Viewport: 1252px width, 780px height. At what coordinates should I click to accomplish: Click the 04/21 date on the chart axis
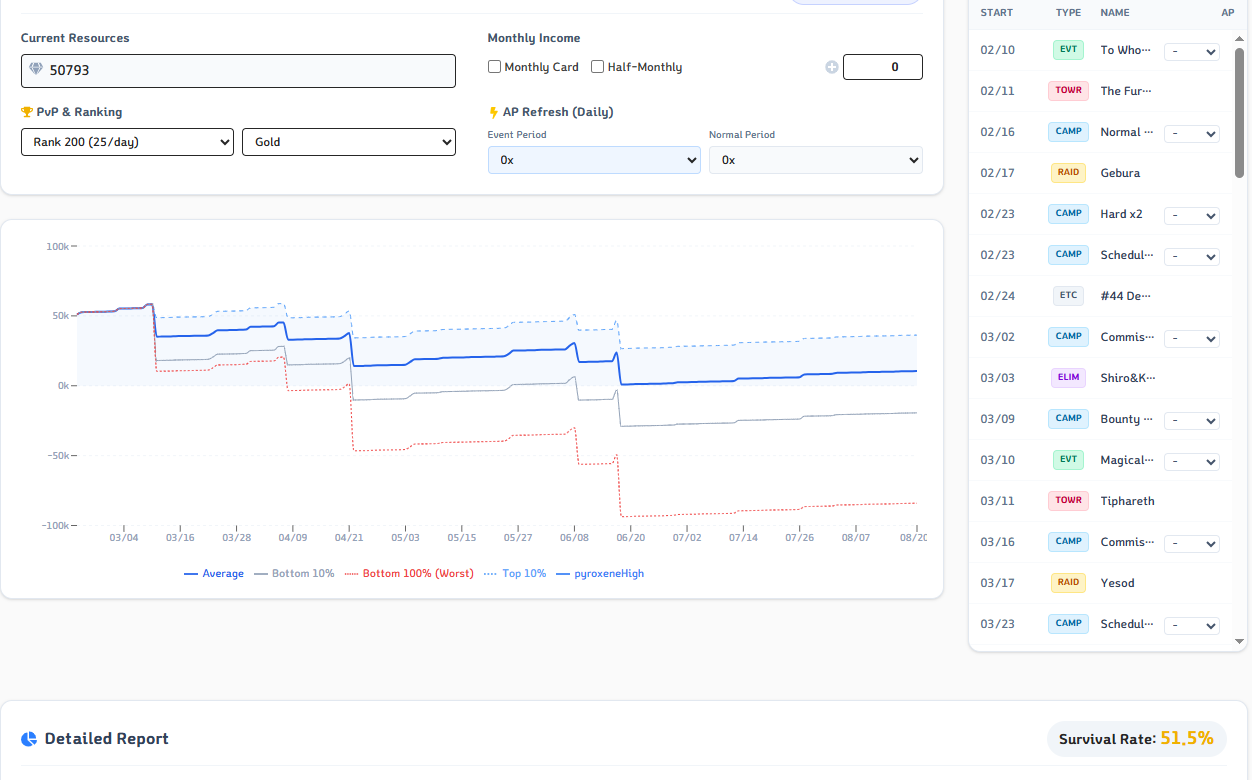349,537
